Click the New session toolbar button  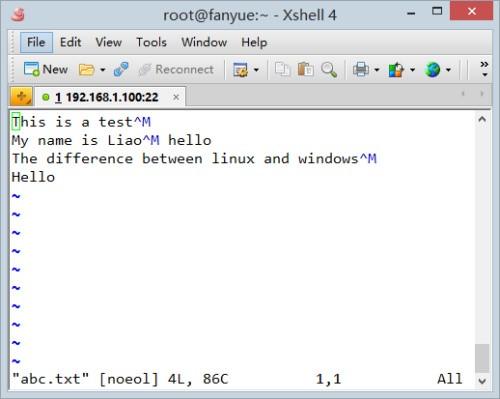tap(46, 70)
